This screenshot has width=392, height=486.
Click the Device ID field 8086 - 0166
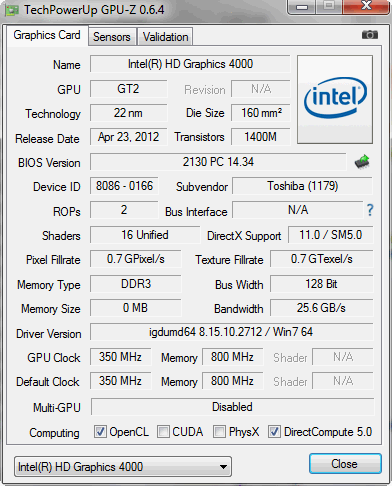point(124,186)
